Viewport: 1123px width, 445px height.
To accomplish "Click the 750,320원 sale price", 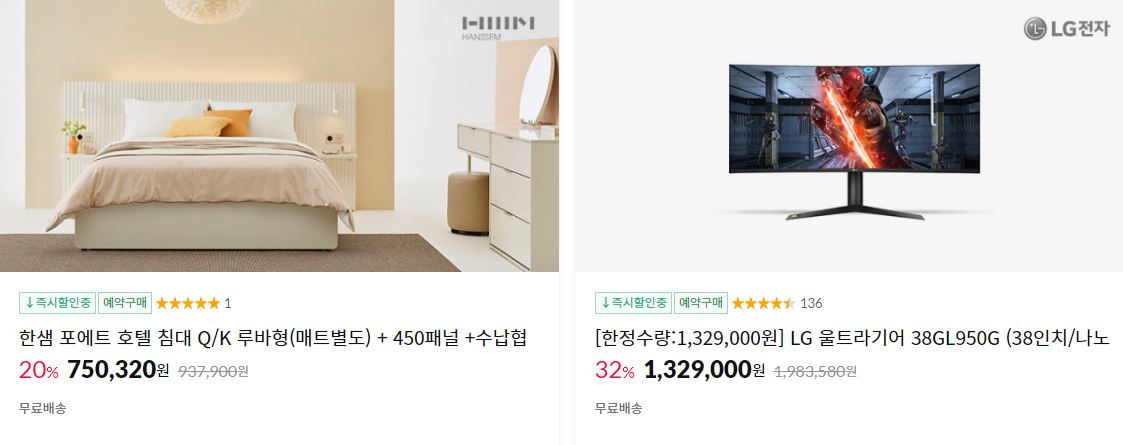I will click(x=118, y=370).
